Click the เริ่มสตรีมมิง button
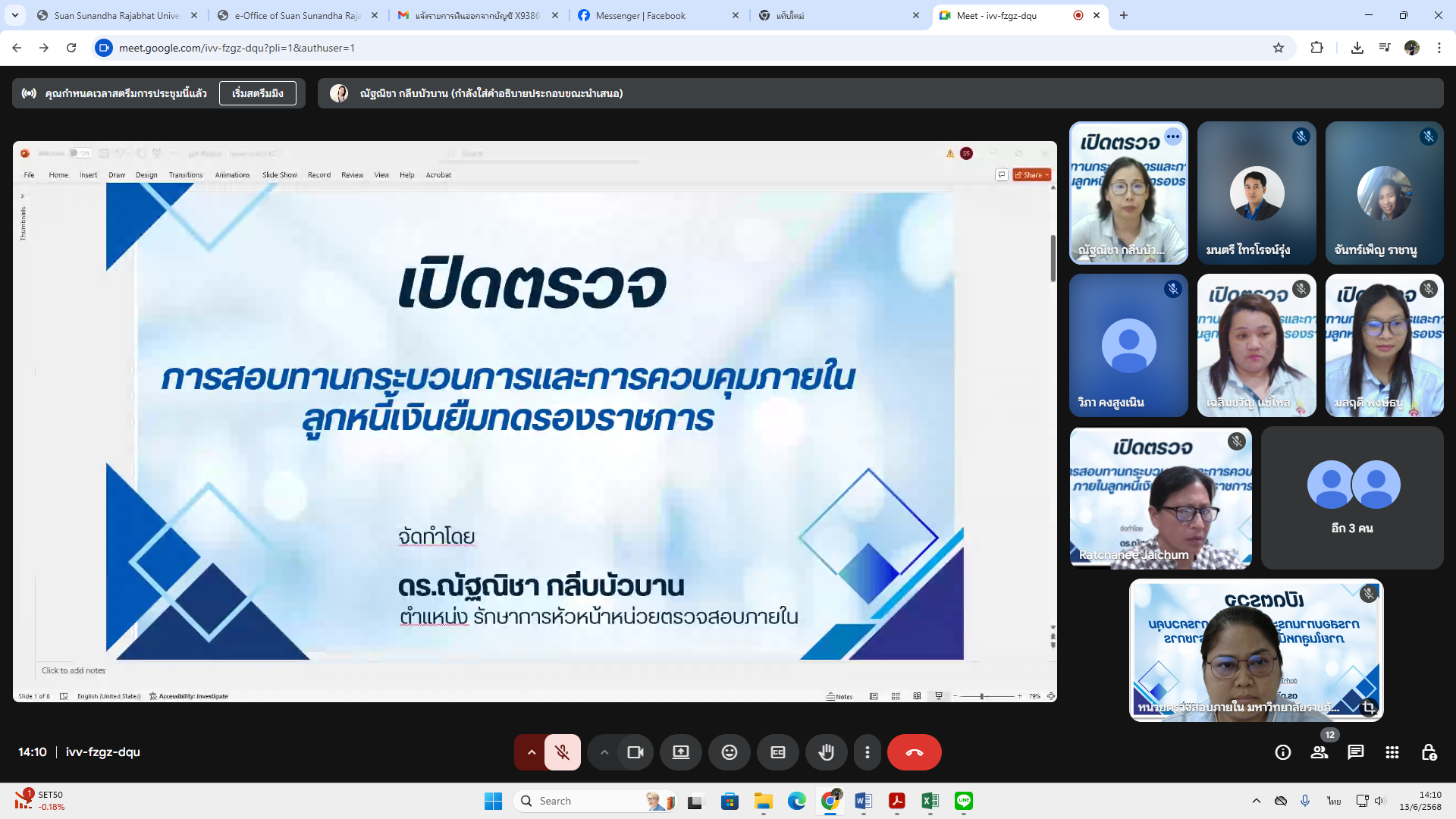 257,93
